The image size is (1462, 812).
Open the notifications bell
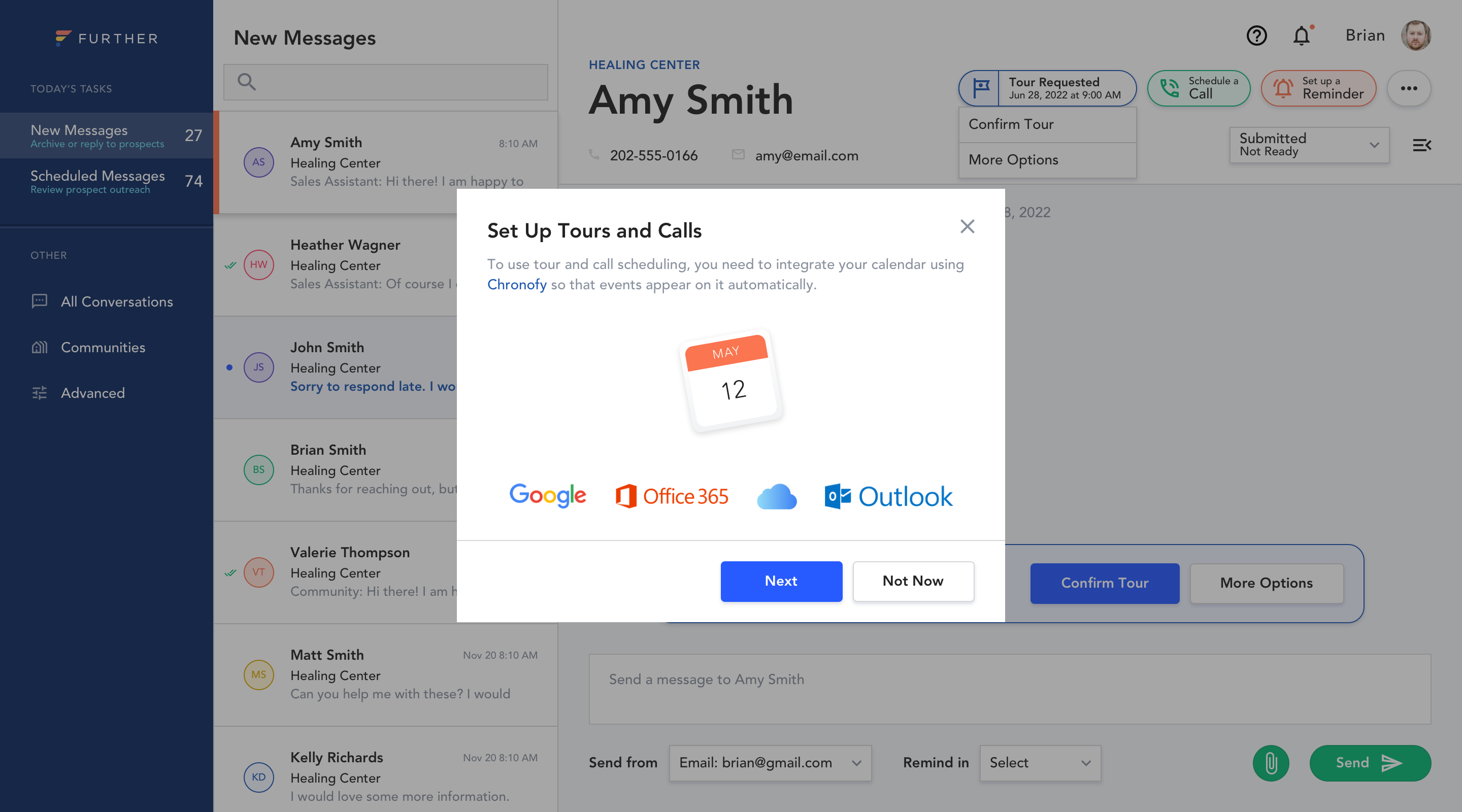click(1302, 36)
